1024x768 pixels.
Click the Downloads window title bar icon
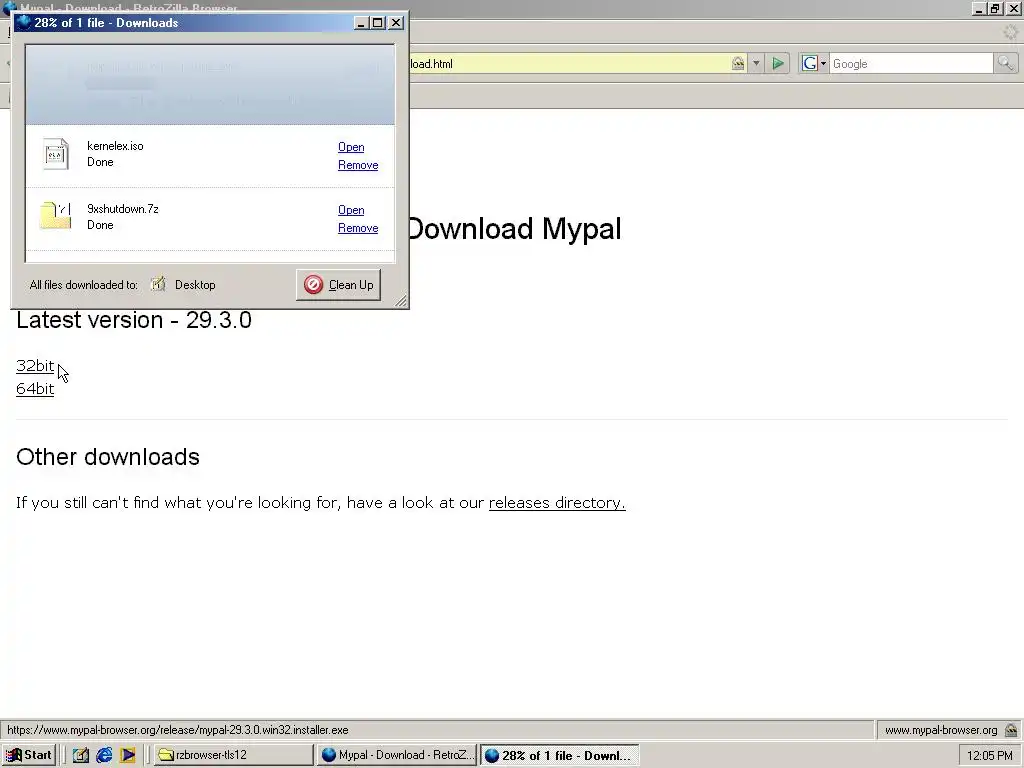24,22
